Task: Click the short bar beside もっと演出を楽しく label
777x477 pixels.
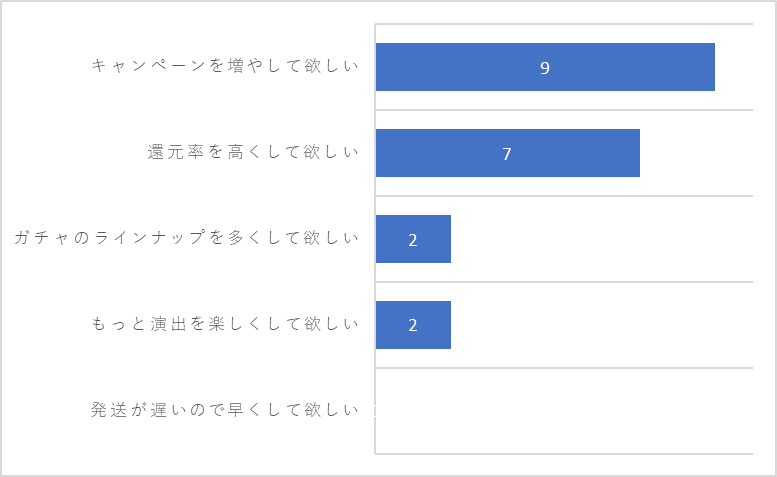Action: (413, 325)
